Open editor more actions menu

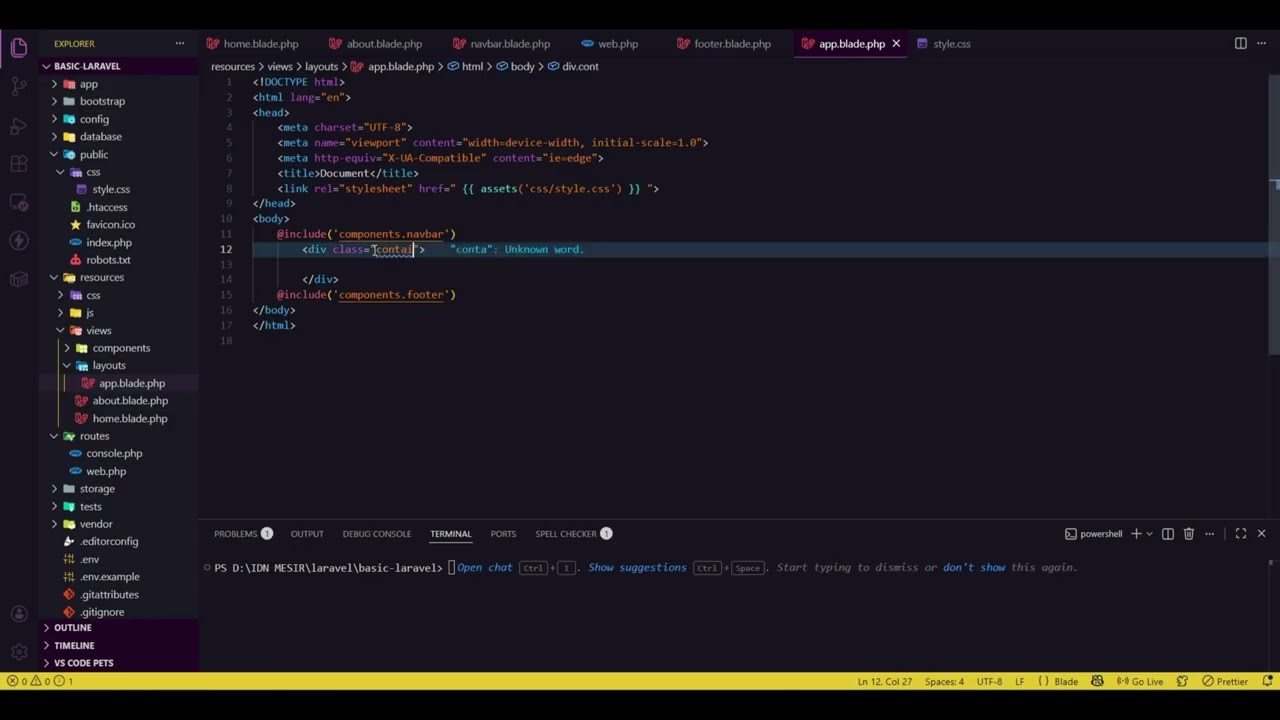pyautogui.click(x=1262, y=43)
